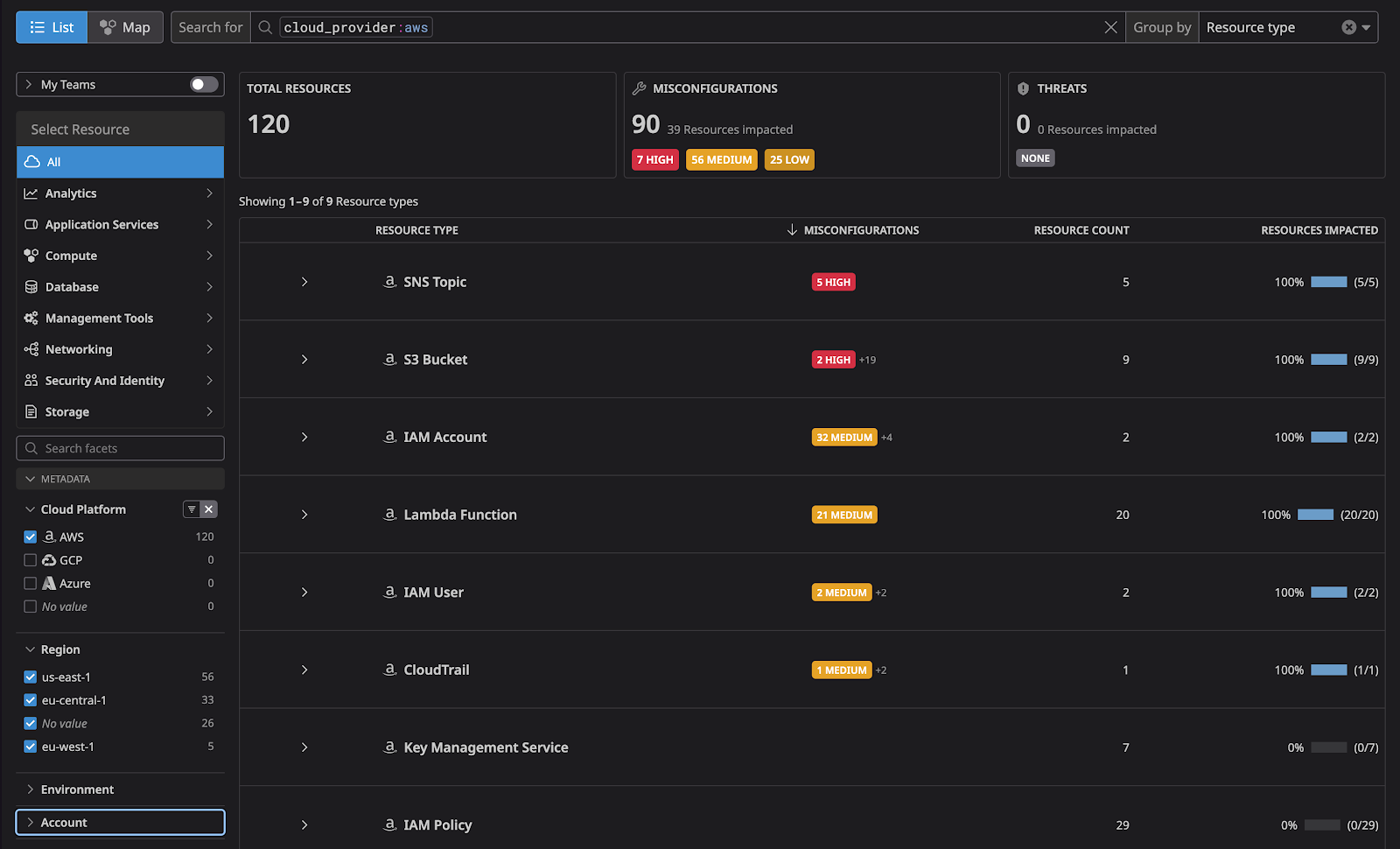Screen dimensions: 1400x849
Task: Check the GCP cloud platform checkbox
Action: pos(31,560)
